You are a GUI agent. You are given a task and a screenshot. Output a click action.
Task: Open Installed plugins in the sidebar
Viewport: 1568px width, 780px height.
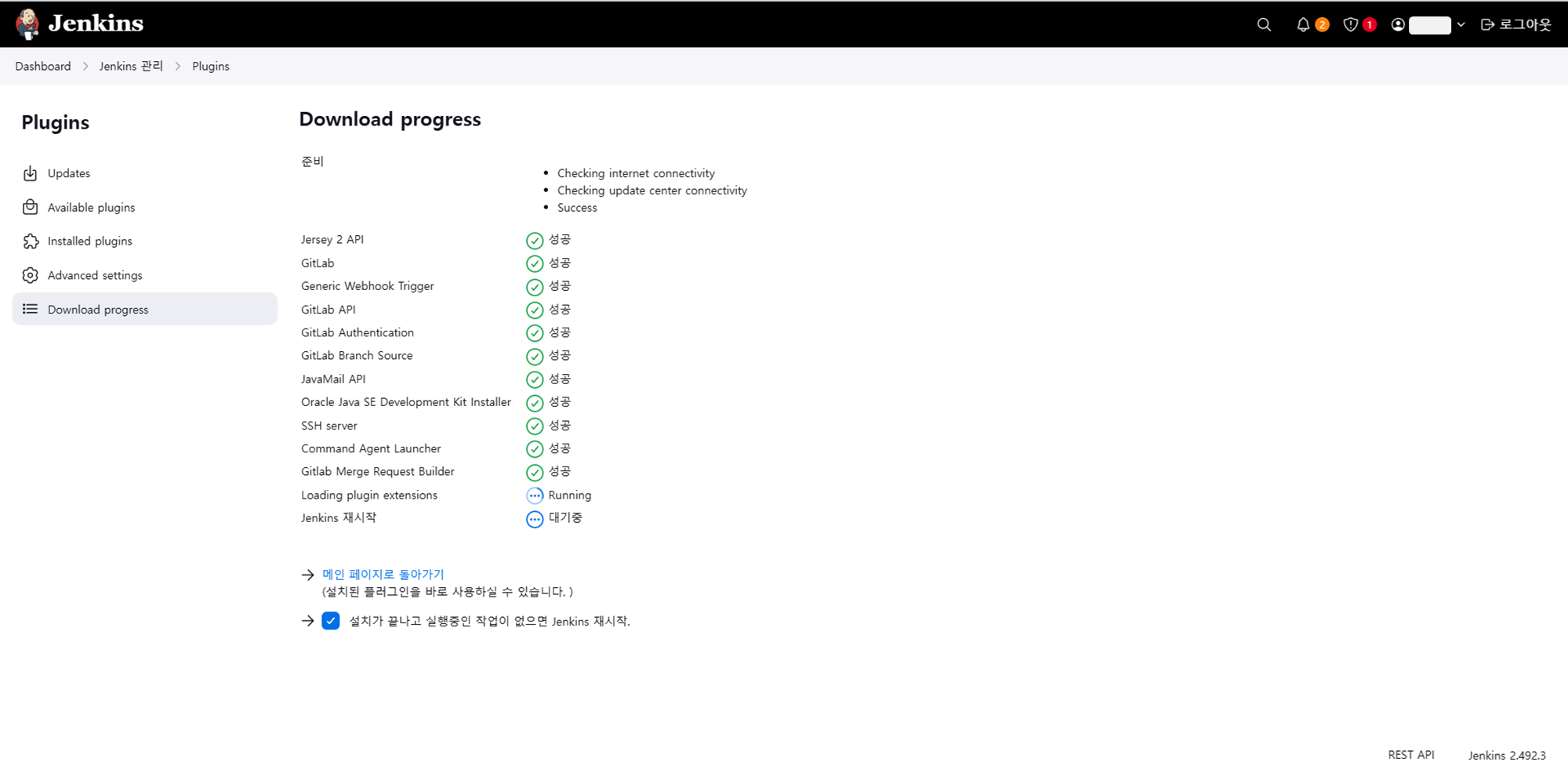145,241
